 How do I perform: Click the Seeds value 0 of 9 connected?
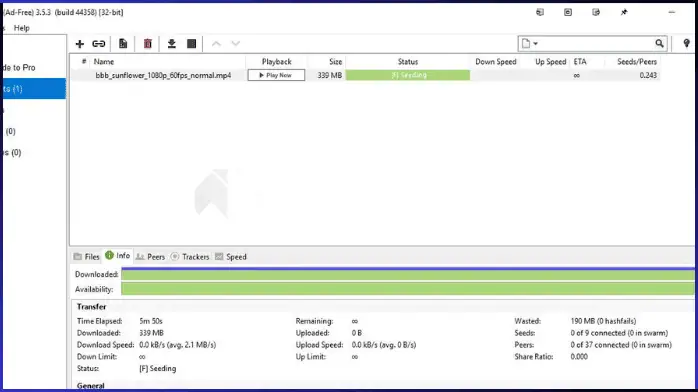click(x=619, y=333)
